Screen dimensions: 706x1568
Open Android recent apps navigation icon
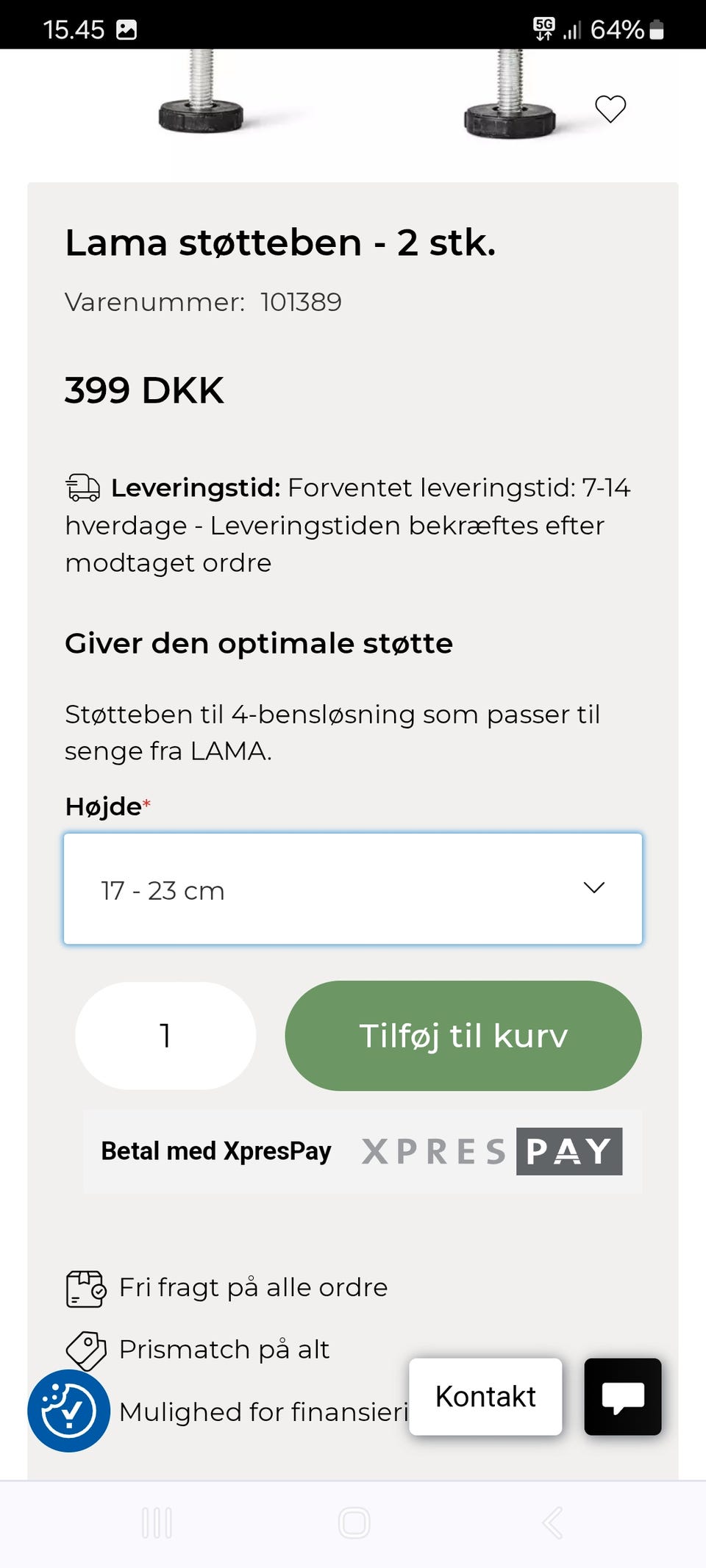tap(157, 1522)
